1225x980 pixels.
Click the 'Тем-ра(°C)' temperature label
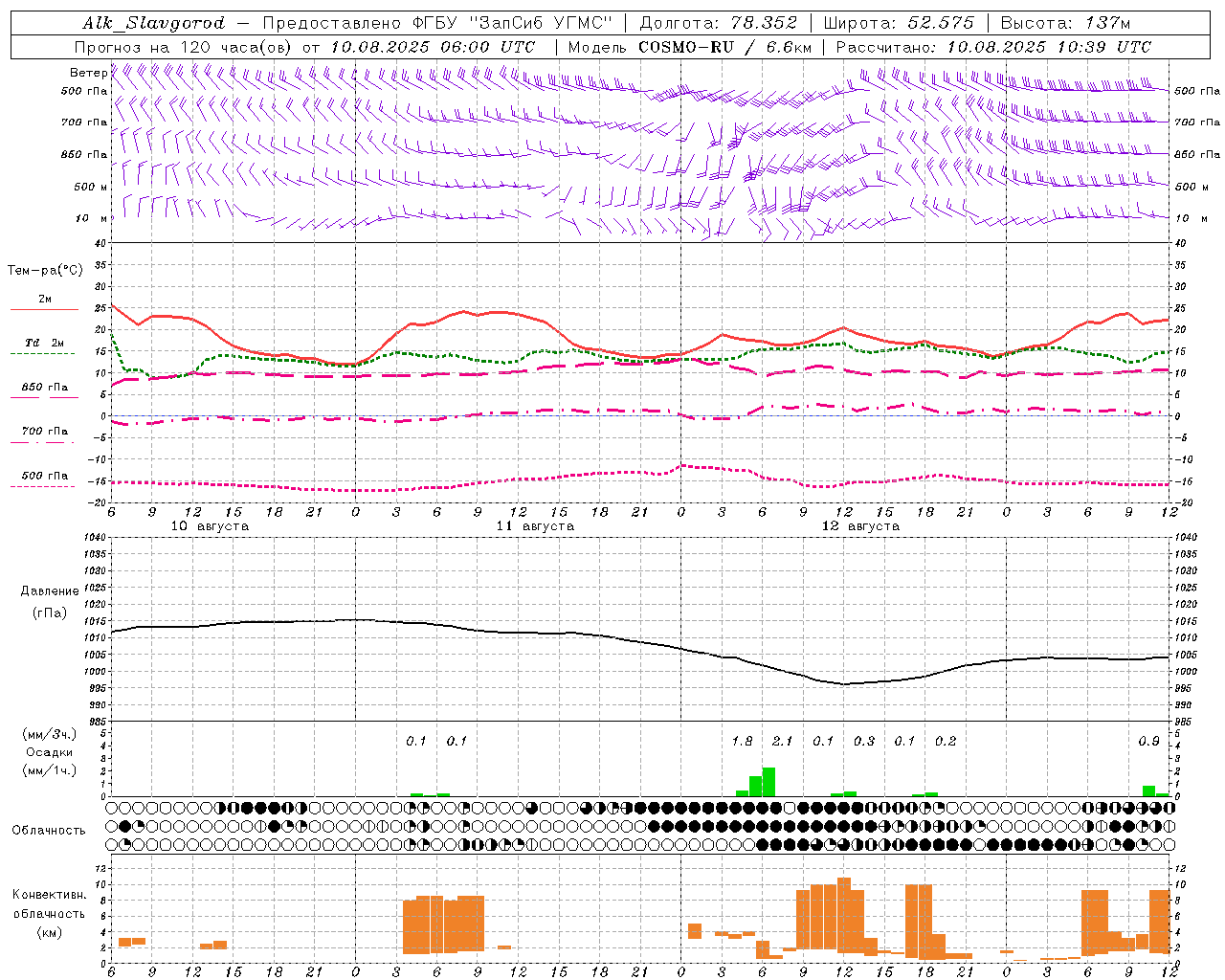point(45,271)
